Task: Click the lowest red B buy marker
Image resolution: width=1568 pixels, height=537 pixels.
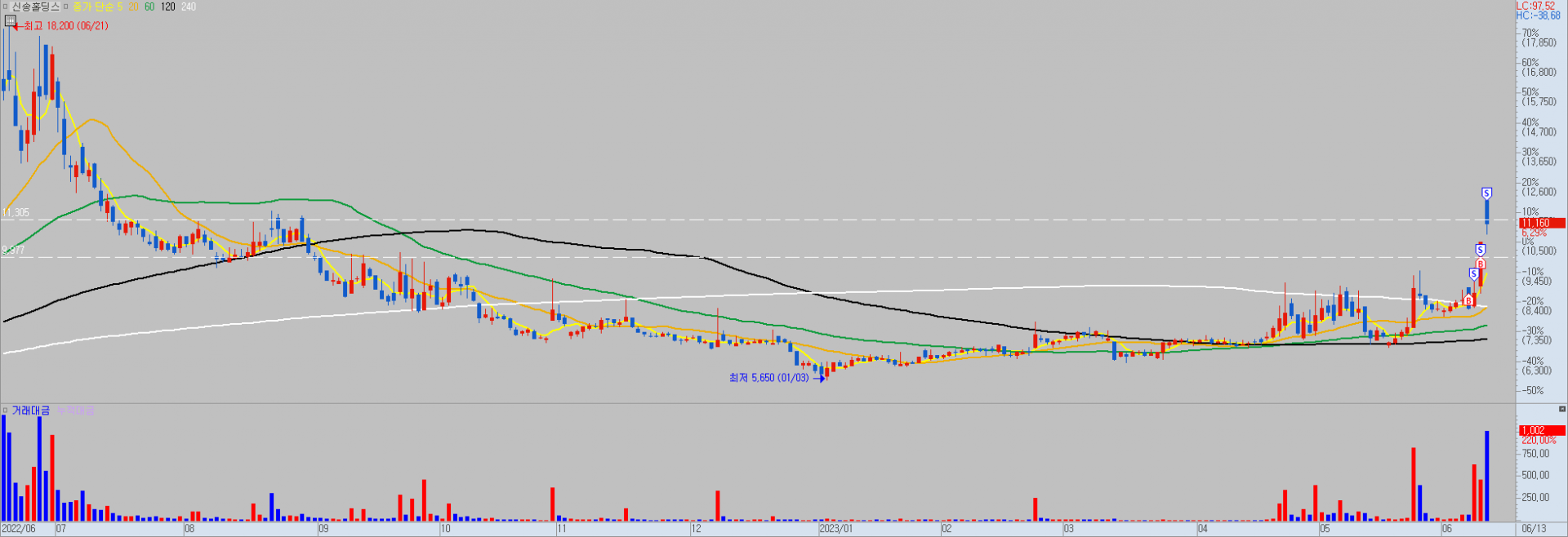Action: pyautogui.click(x=1468, y=301)
